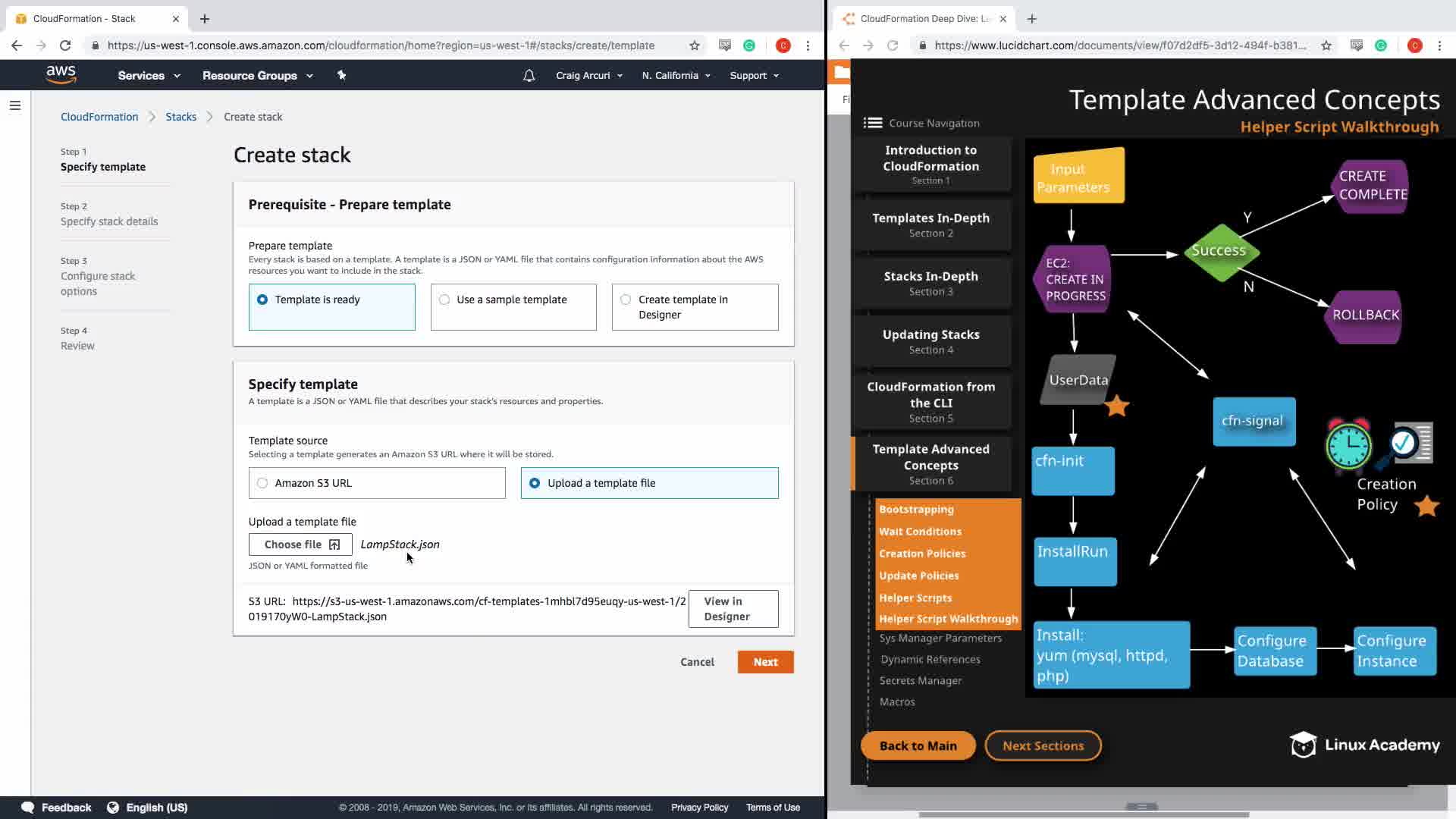The image size is (1456, 819).
Task: Open the AWS notifications bell
Action: click(x=529, y=75)
